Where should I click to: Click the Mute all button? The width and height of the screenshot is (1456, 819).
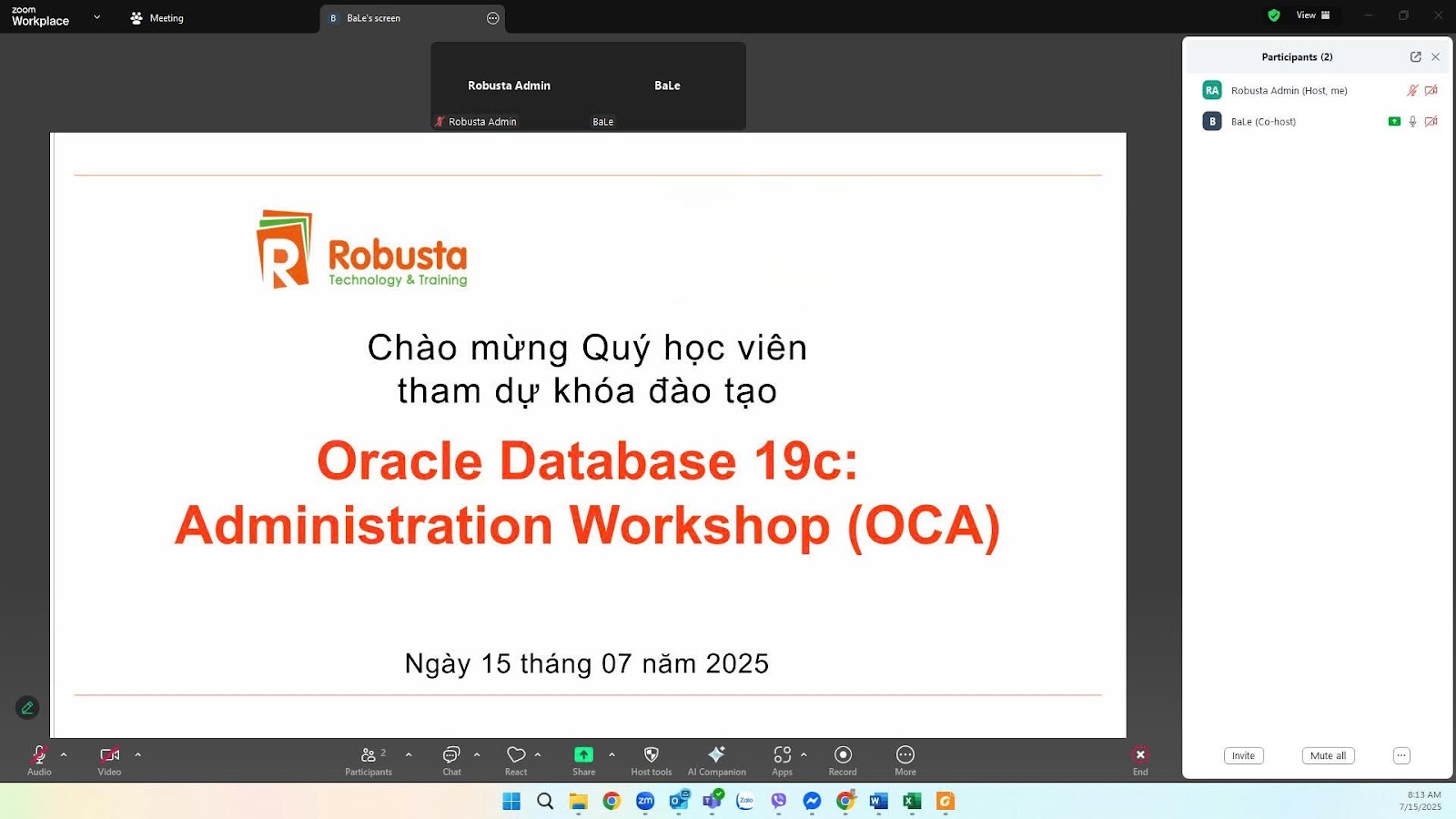1328,755
